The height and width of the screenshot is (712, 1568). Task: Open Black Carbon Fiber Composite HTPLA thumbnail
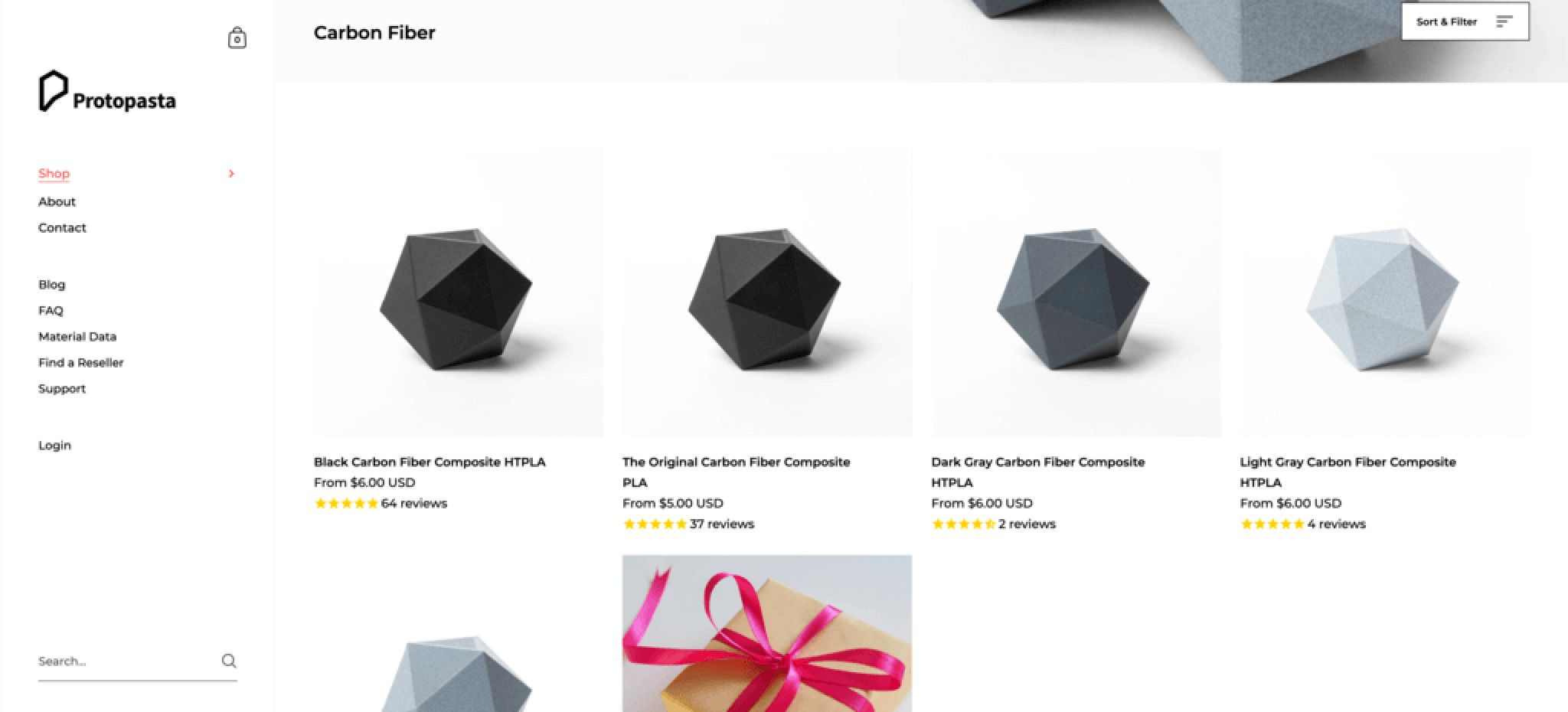click(x=458, y=292)
